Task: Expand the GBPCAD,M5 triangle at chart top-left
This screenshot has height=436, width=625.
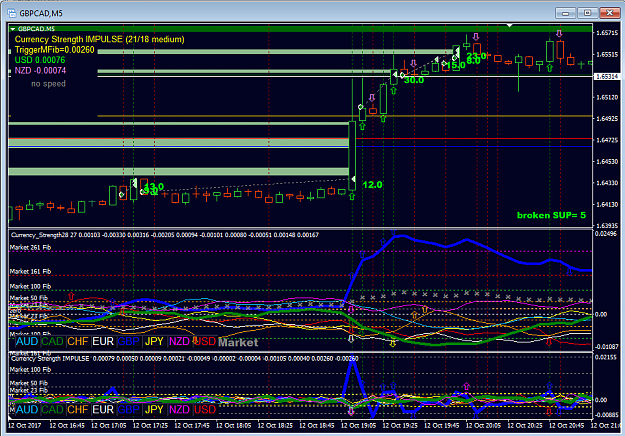Action: 13,29
